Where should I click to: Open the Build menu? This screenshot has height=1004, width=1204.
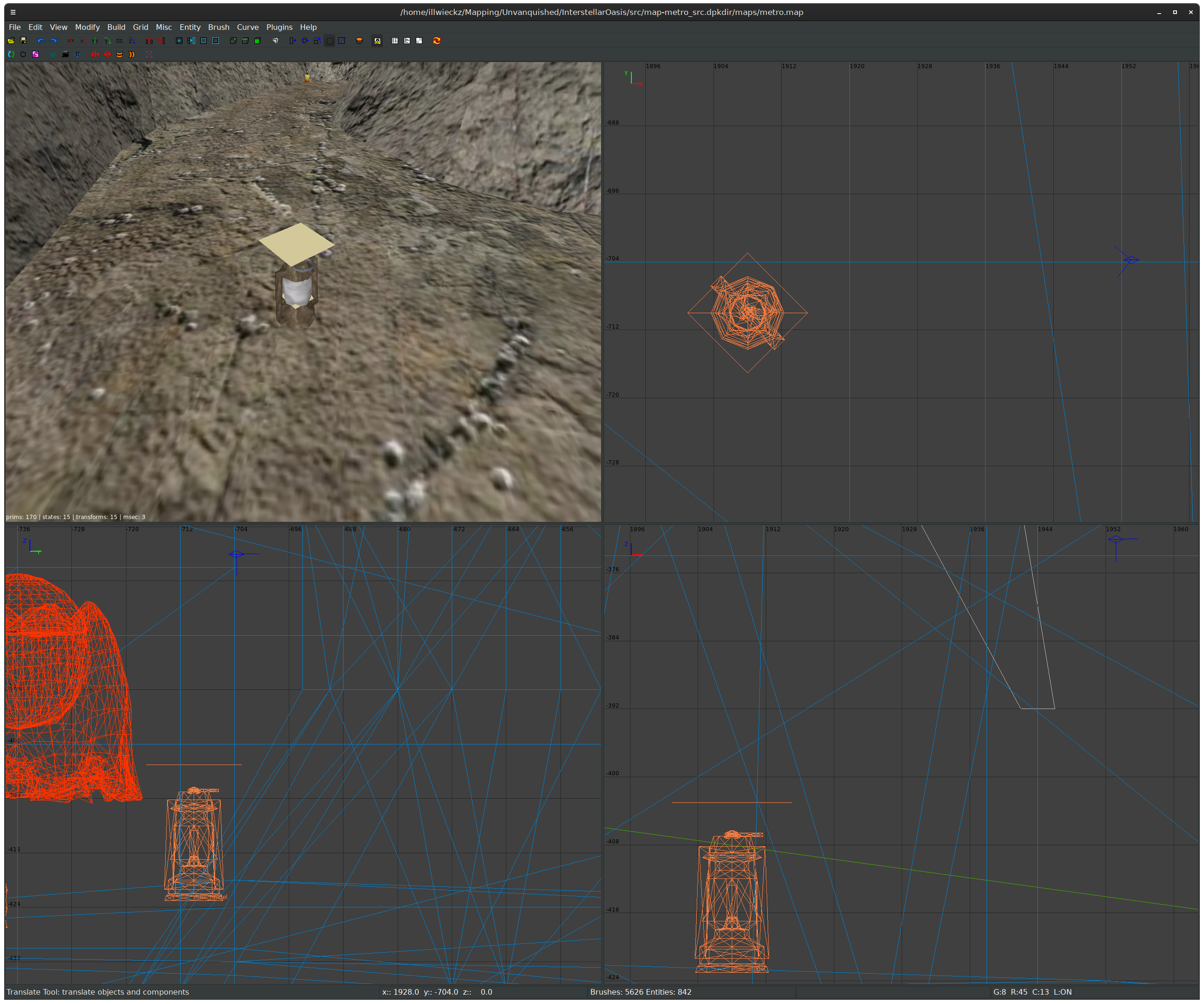click(x=116, y=27)
